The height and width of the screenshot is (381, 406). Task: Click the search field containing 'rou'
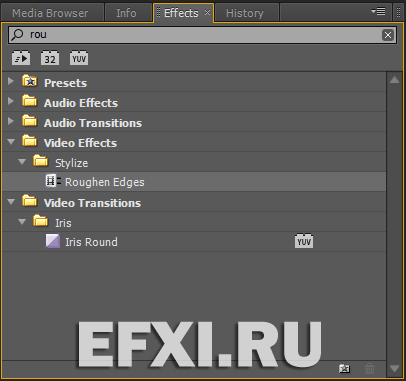(202, 35)
